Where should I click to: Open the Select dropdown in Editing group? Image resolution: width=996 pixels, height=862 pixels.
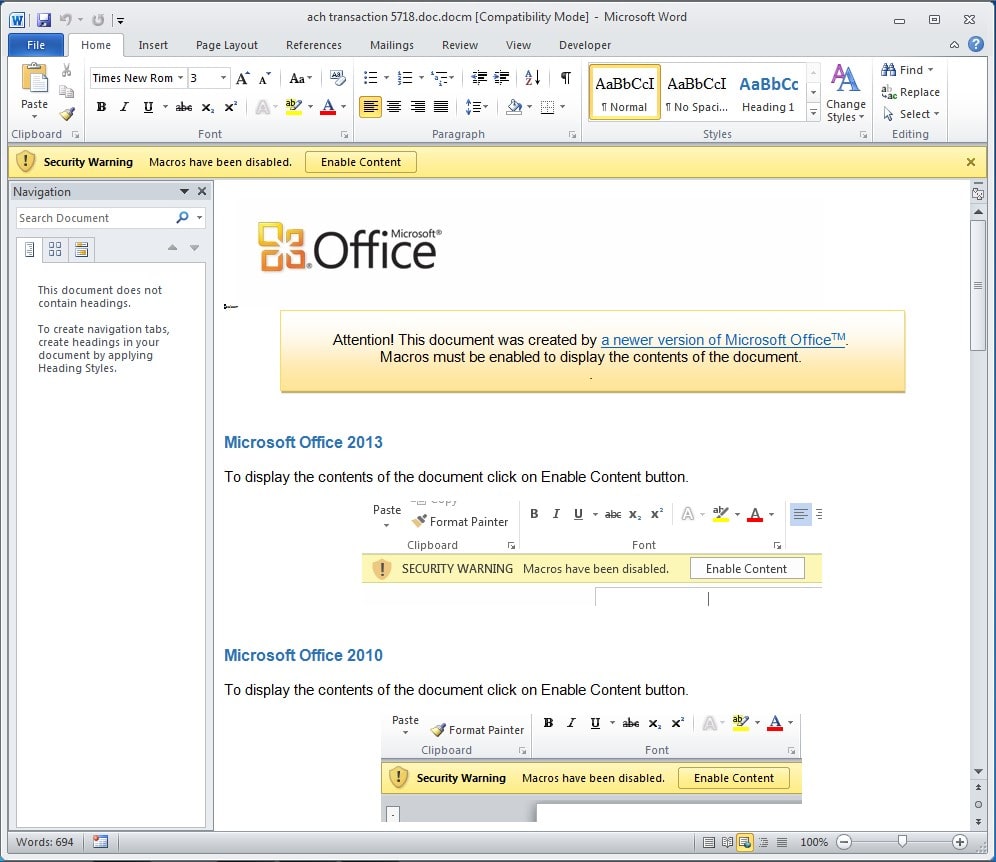[911, 114]
